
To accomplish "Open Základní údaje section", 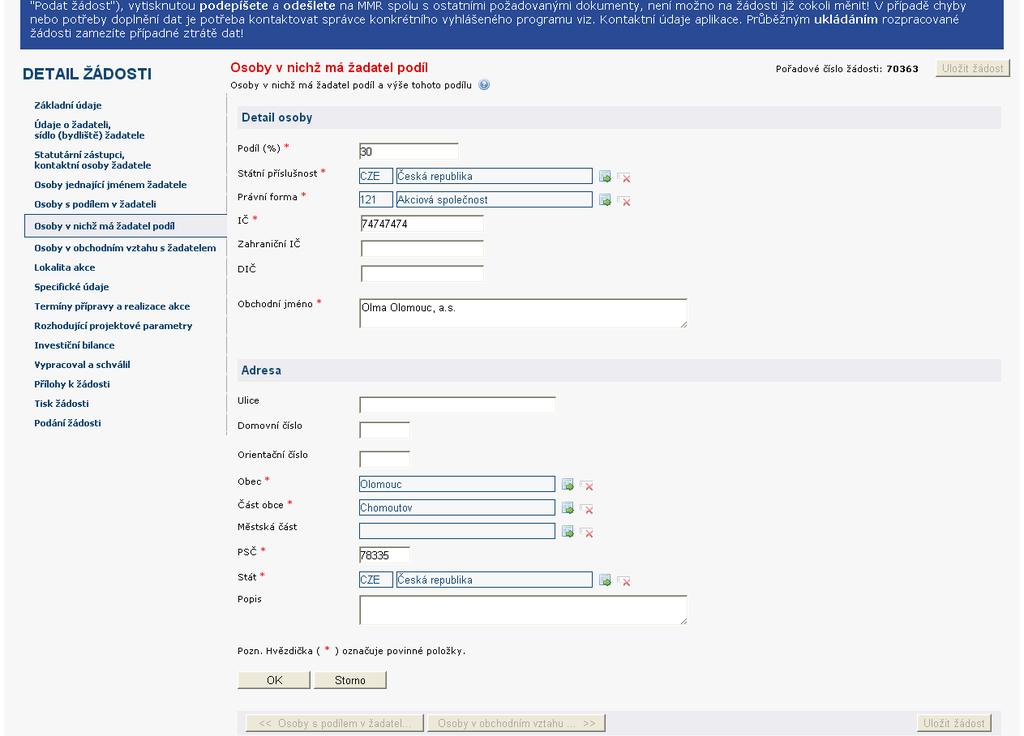I will click(x=68, y=105).
